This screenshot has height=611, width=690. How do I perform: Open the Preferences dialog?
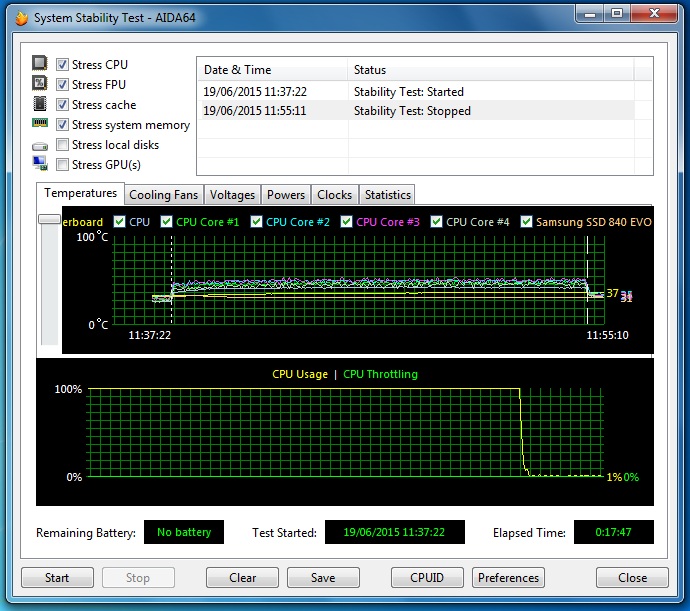(x=508, y=577)
